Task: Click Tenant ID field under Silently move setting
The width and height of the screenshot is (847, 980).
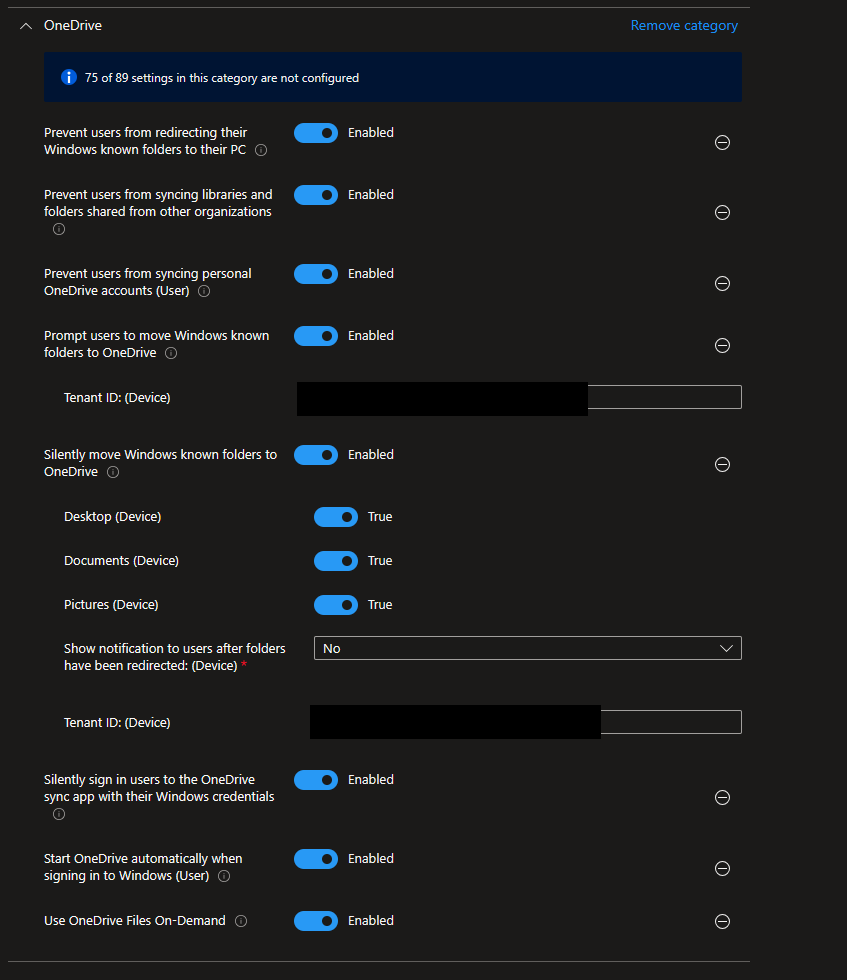Action: pos(670,722)
